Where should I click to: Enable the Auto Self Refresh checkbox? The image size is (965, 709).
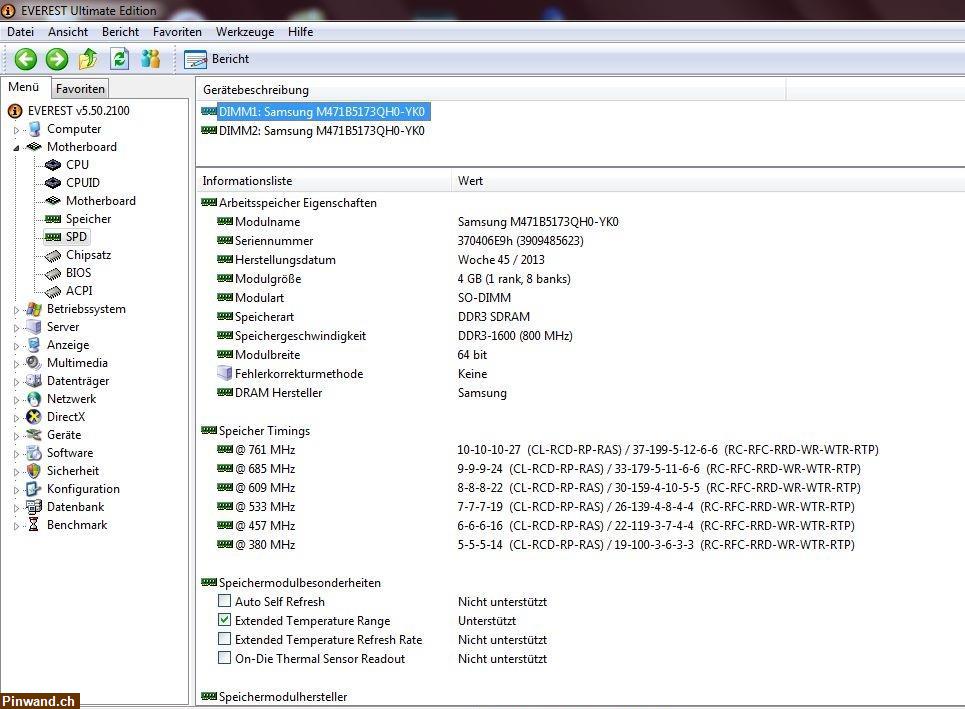click(x=224, y=601)
